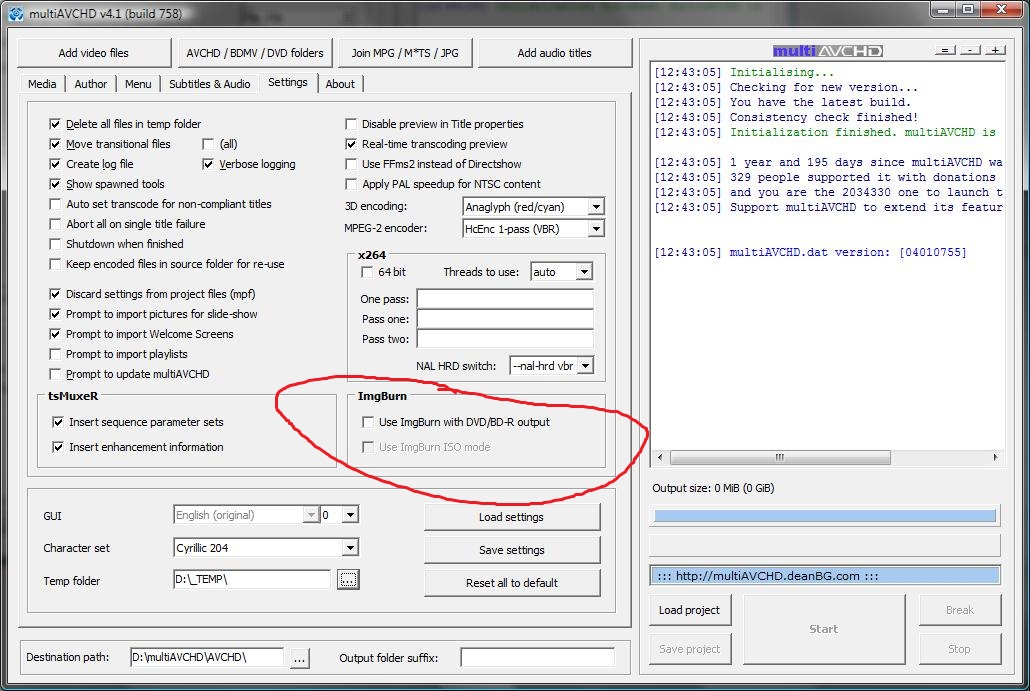This screenshot has height=691, width=1030.
Task: Click the Save settings button
Action: point(512,550)
